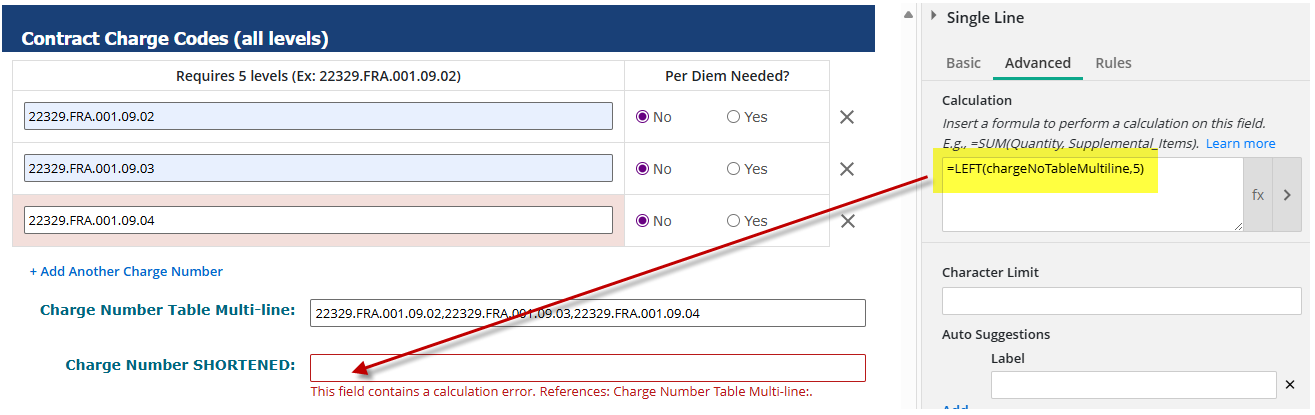Click the Auto Suggestions Label input
Image resolution: width=1315 pixels, height=415 pixels.
tap(1133, 385)
